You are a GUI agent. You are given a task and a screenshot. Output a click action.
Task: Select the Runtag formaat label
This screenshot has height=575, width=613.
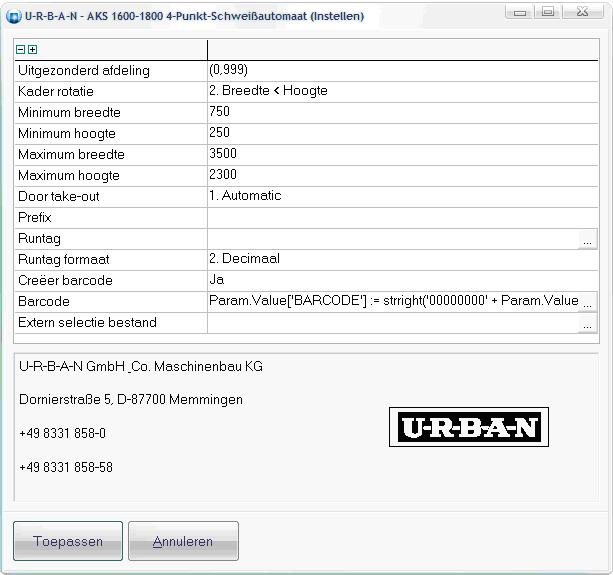(x=64, y=260)
